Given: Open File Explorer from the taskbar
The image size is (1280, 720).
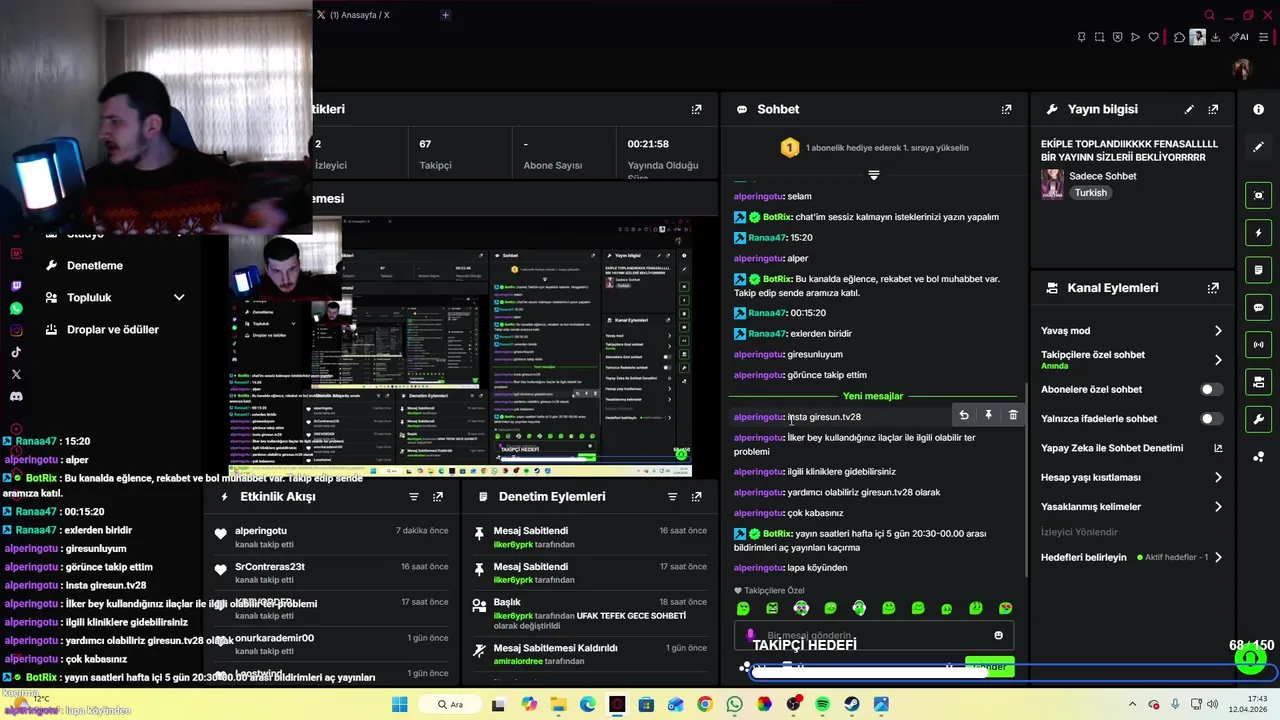Looking at the screenshot, I should (x=558, y=705).
